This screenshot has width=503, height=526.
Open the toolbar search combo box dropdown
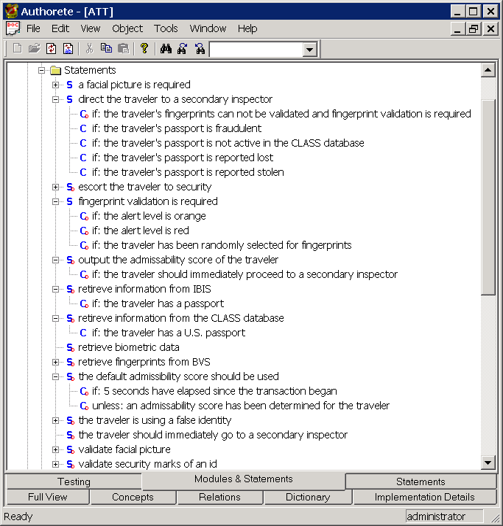(x=309, y=50)
